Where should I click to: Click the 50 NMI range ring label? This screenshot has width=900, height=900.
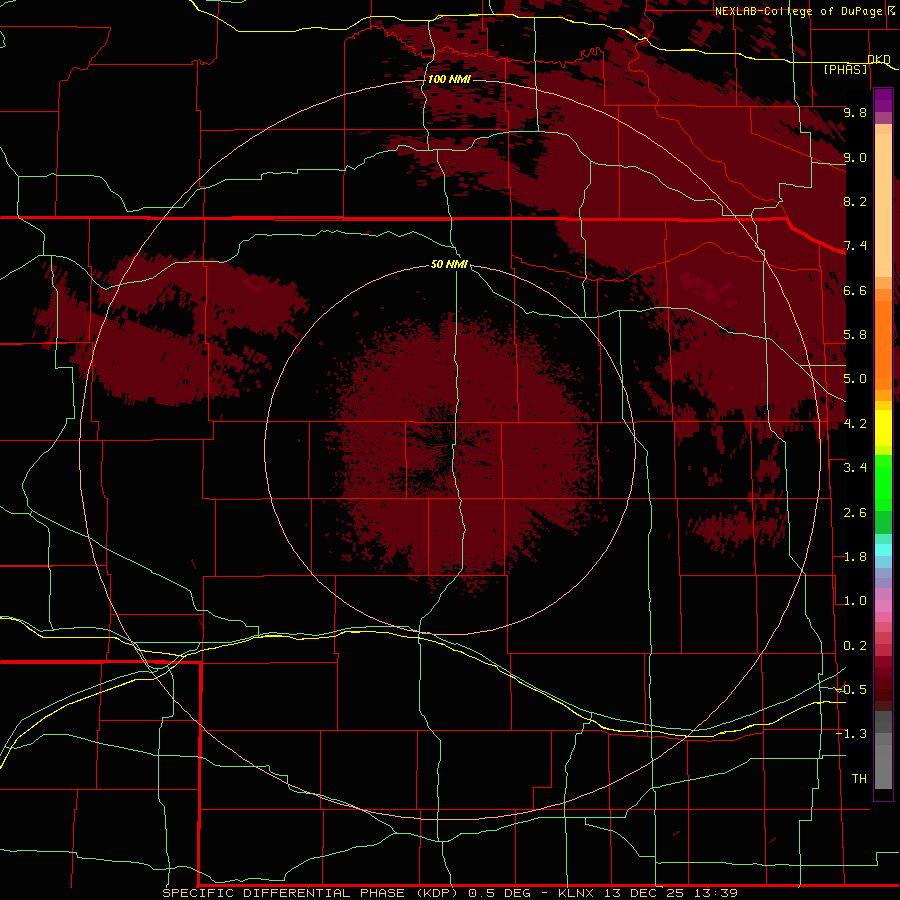(x=449, y=264)
